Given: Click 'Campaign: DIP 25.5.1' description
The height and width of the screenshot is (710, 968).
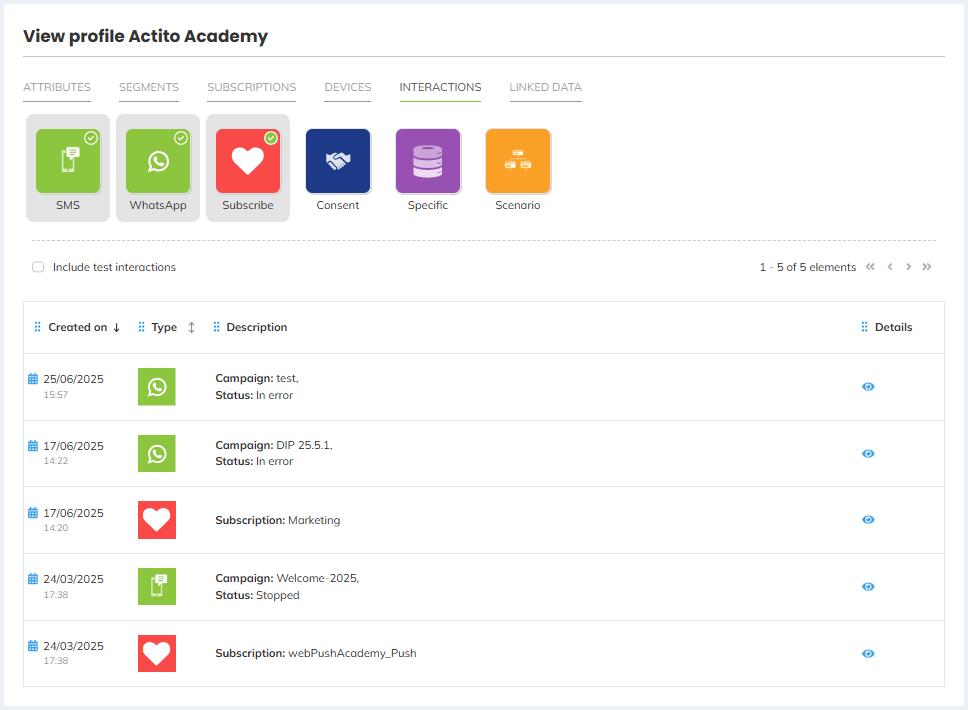Looking at the screenshot, I should coord(274,445).
